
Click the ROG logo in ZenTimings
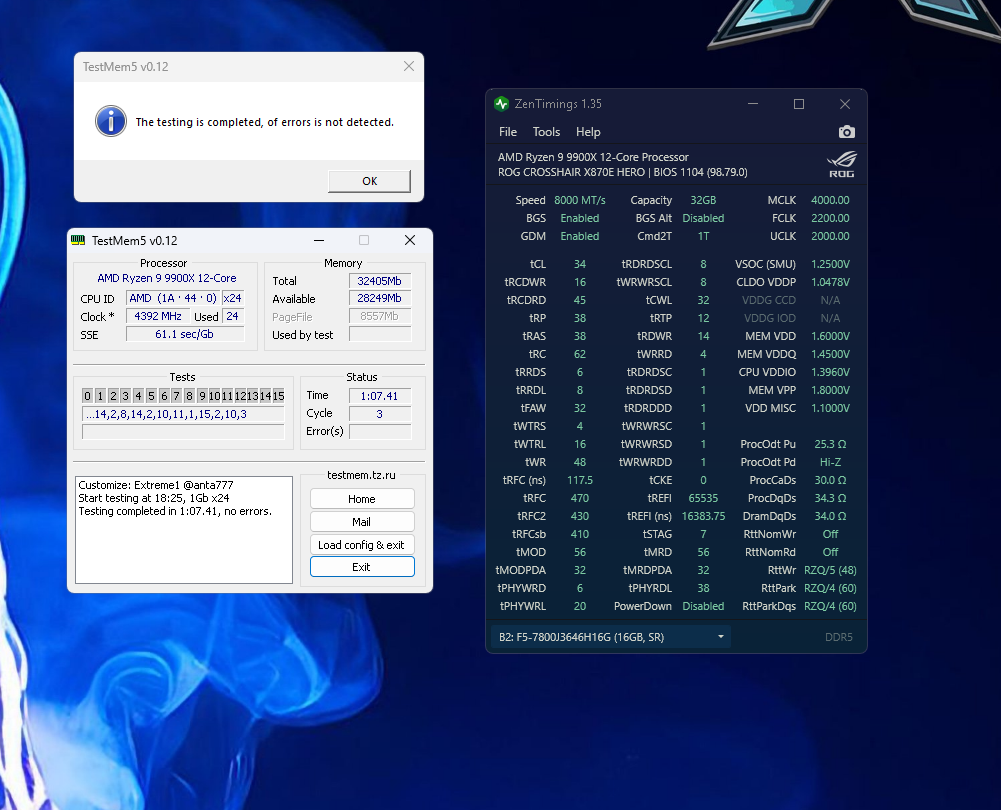[x=841, y=164]
